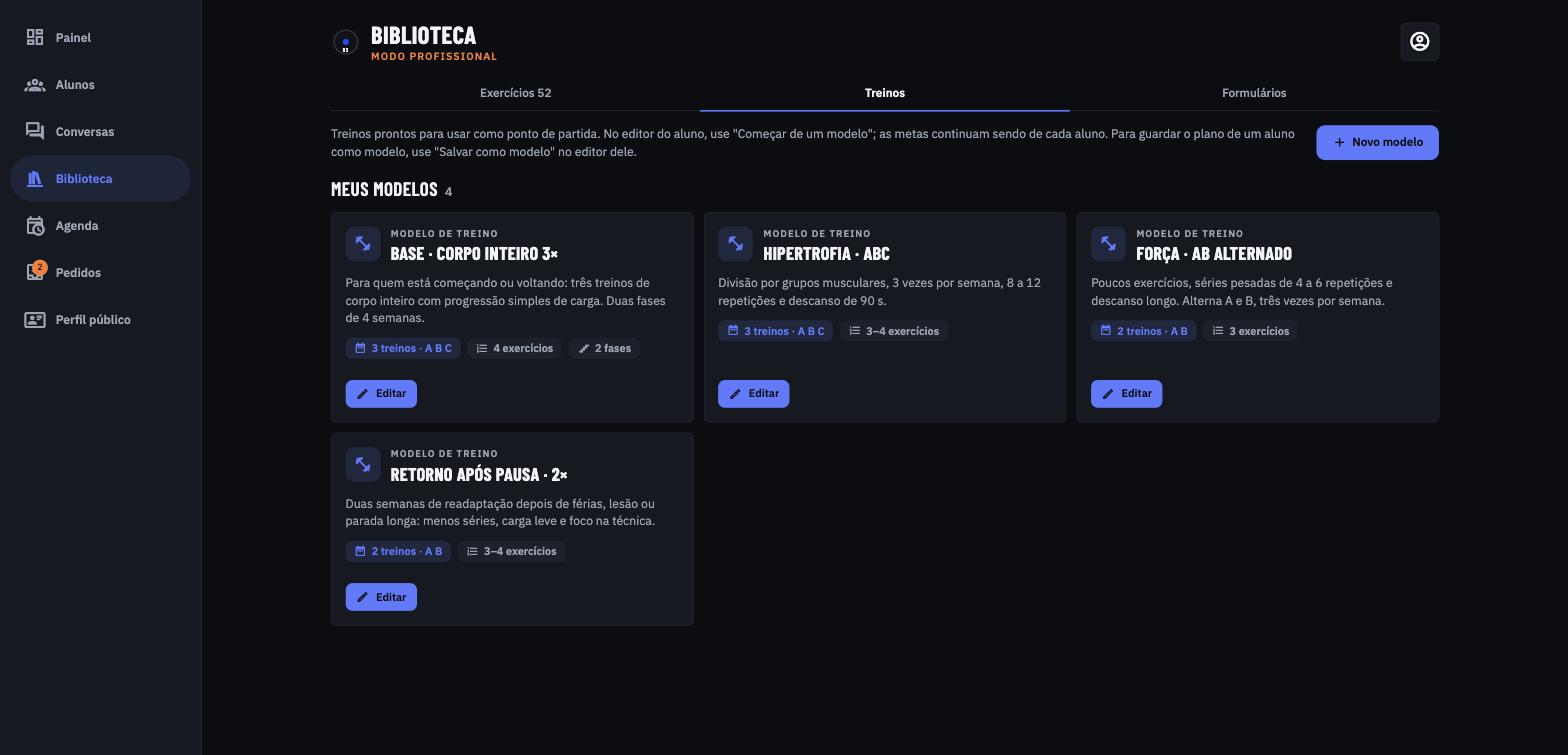The image size is (1568, 755).
Task: Select the Treinos tab
Action: [x=885, y=93]
